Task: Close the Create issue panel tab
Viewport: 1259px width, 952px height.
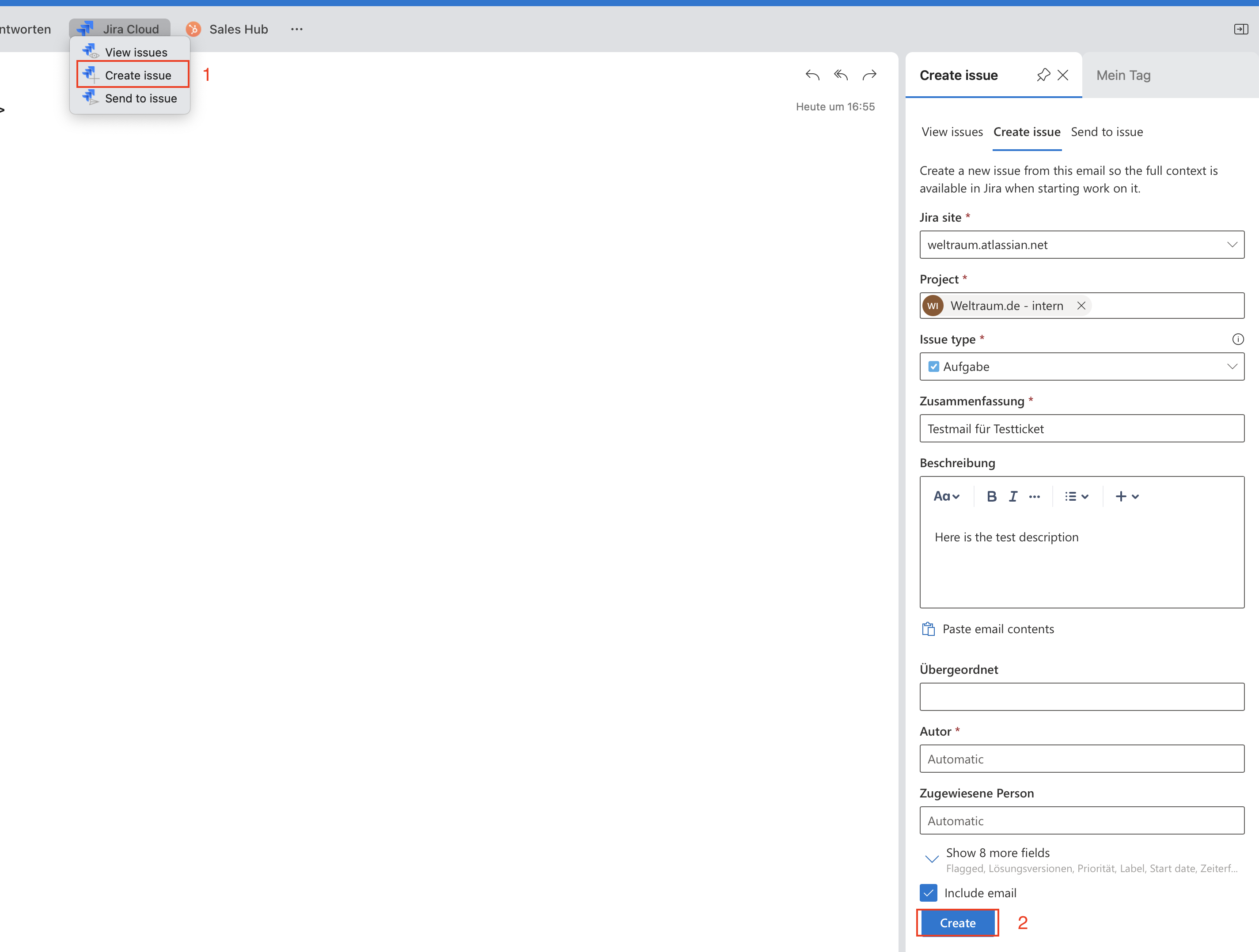Action: tap(1062, 75)
